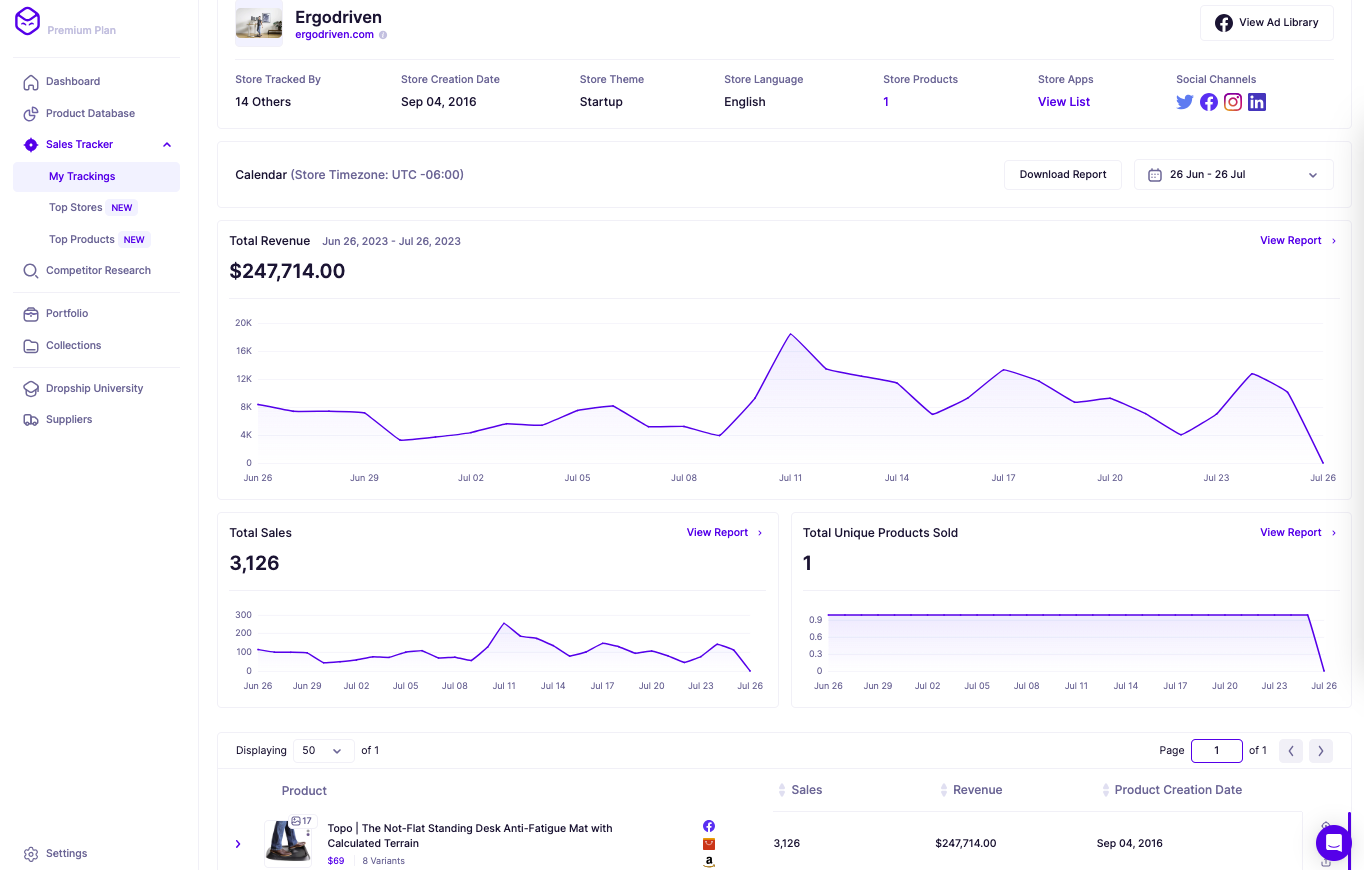Open the intercom chat bubble icon
The image size is (1364, 870).
(1333, 843)
